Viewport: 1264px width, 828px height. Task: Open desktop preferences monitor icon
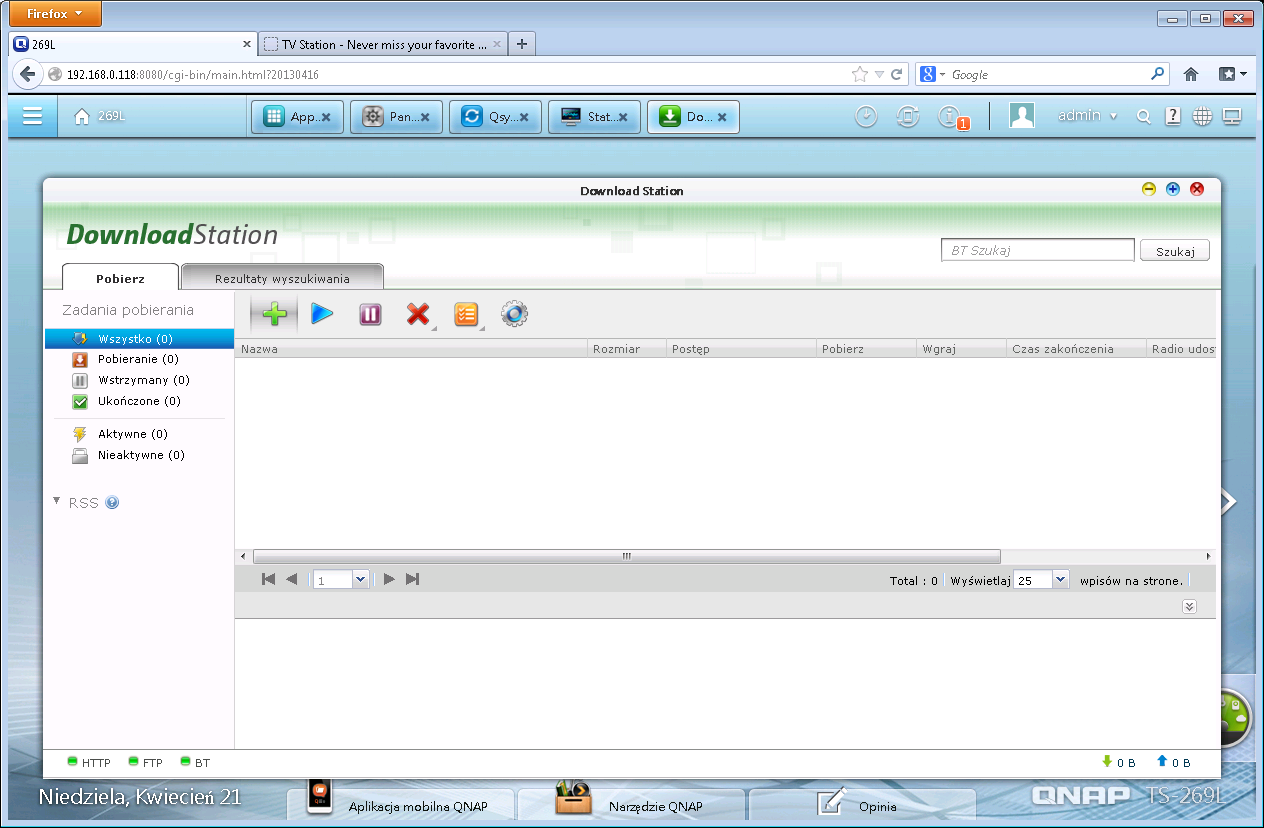coord(1232,116)
